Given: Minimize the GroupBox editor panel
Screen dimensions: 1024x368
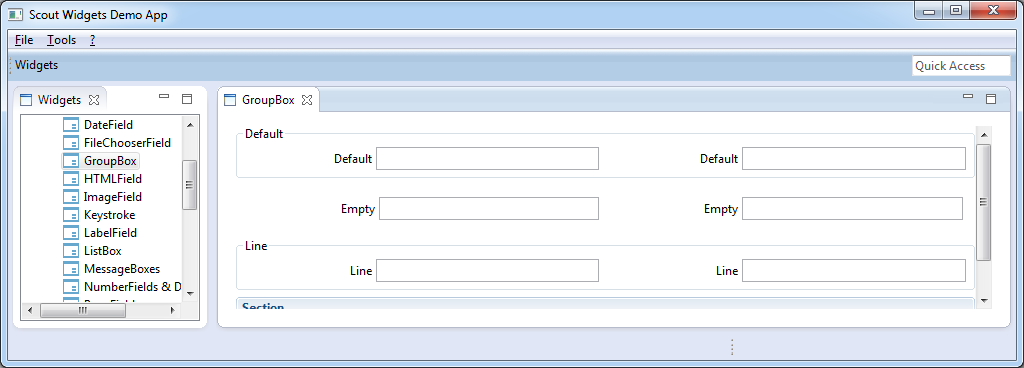Looking at the screenshot, I should click(968, 97).
